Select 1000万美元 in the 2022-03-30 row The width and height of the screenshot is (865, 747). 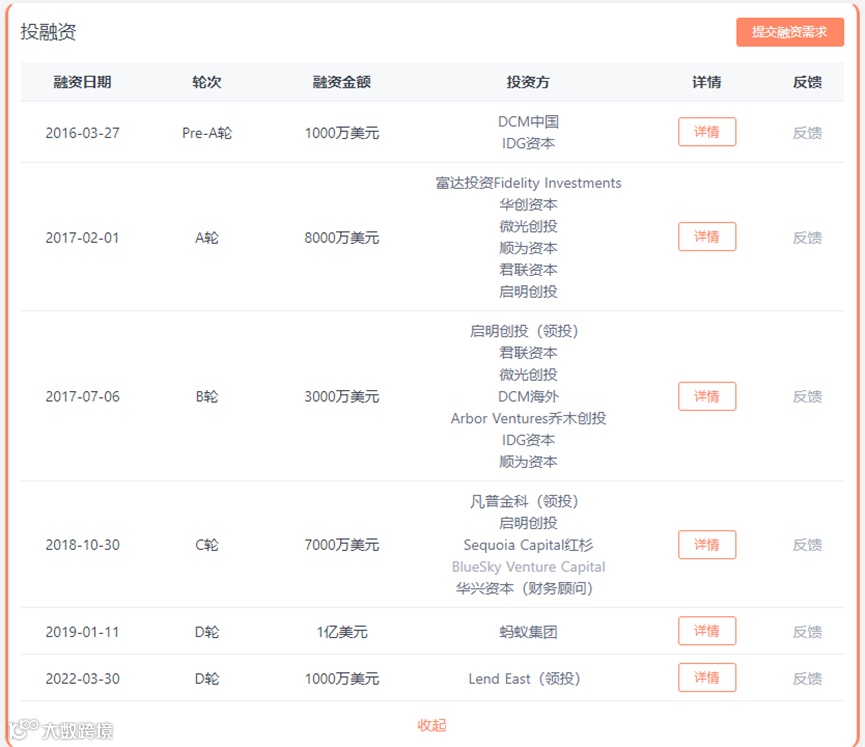click(341, 679)
